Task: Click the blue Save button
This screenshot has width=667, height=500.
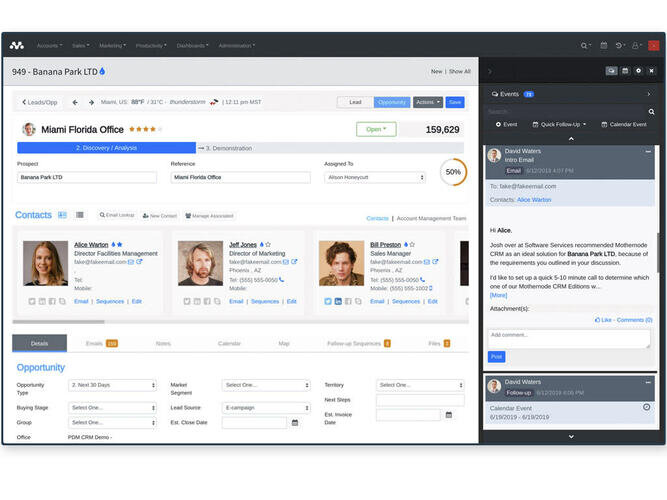Action: [x=455, y=102]
